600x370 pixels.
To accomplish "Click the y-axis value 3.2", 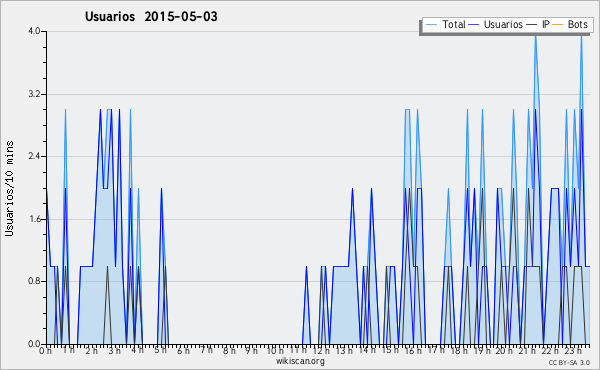I will point(34,94).
